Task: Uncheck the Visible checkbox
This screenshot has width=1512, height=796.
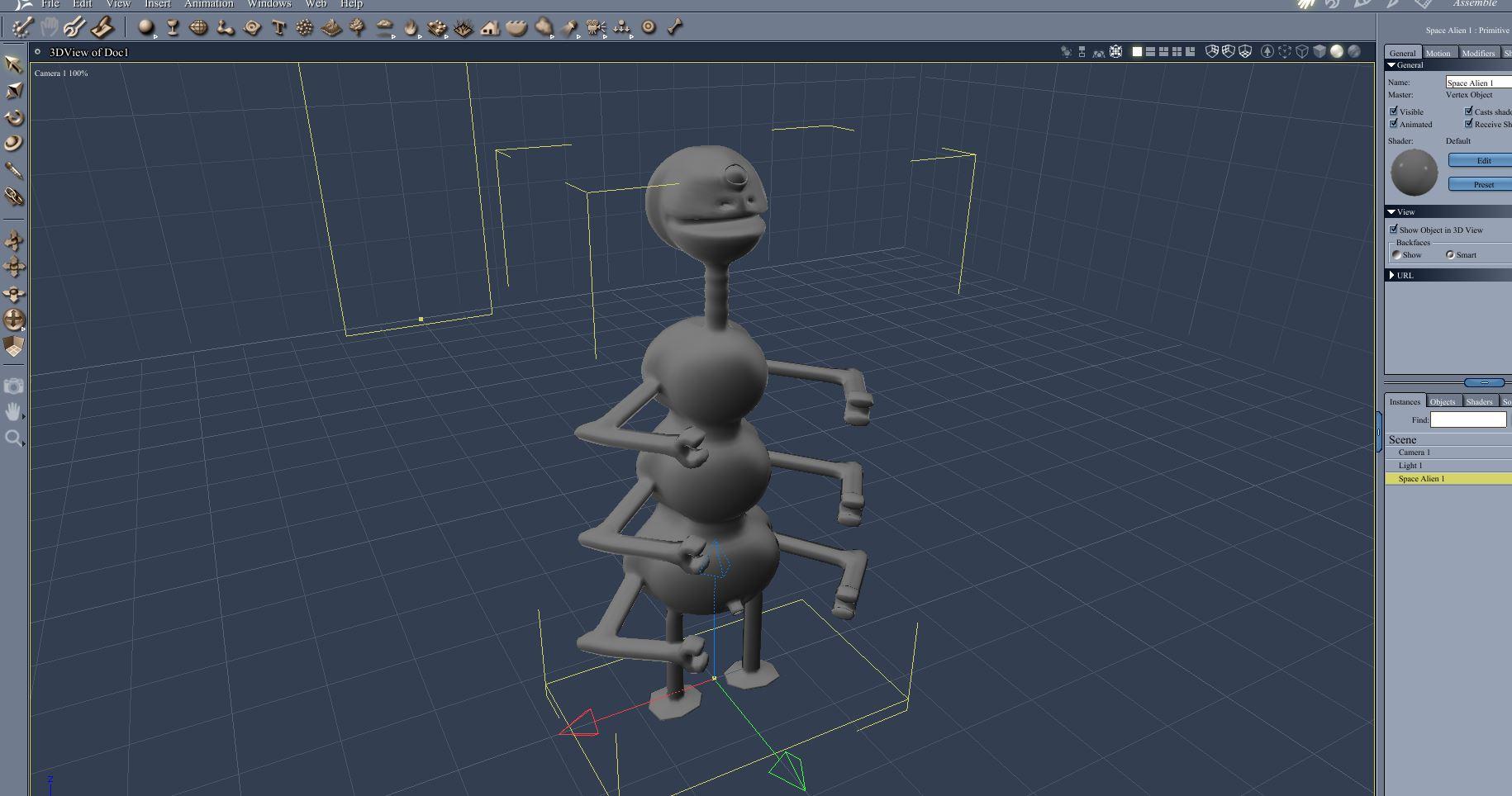Action: (x=1394, y=111)
